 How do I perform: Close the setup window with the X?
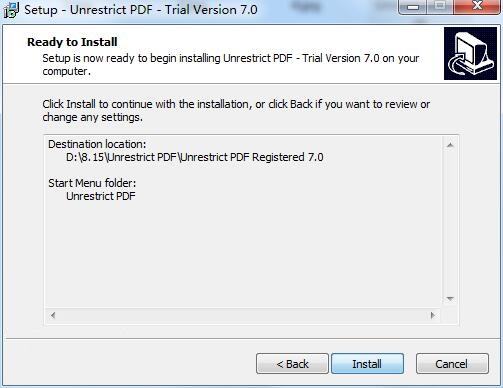coord(477,6)
